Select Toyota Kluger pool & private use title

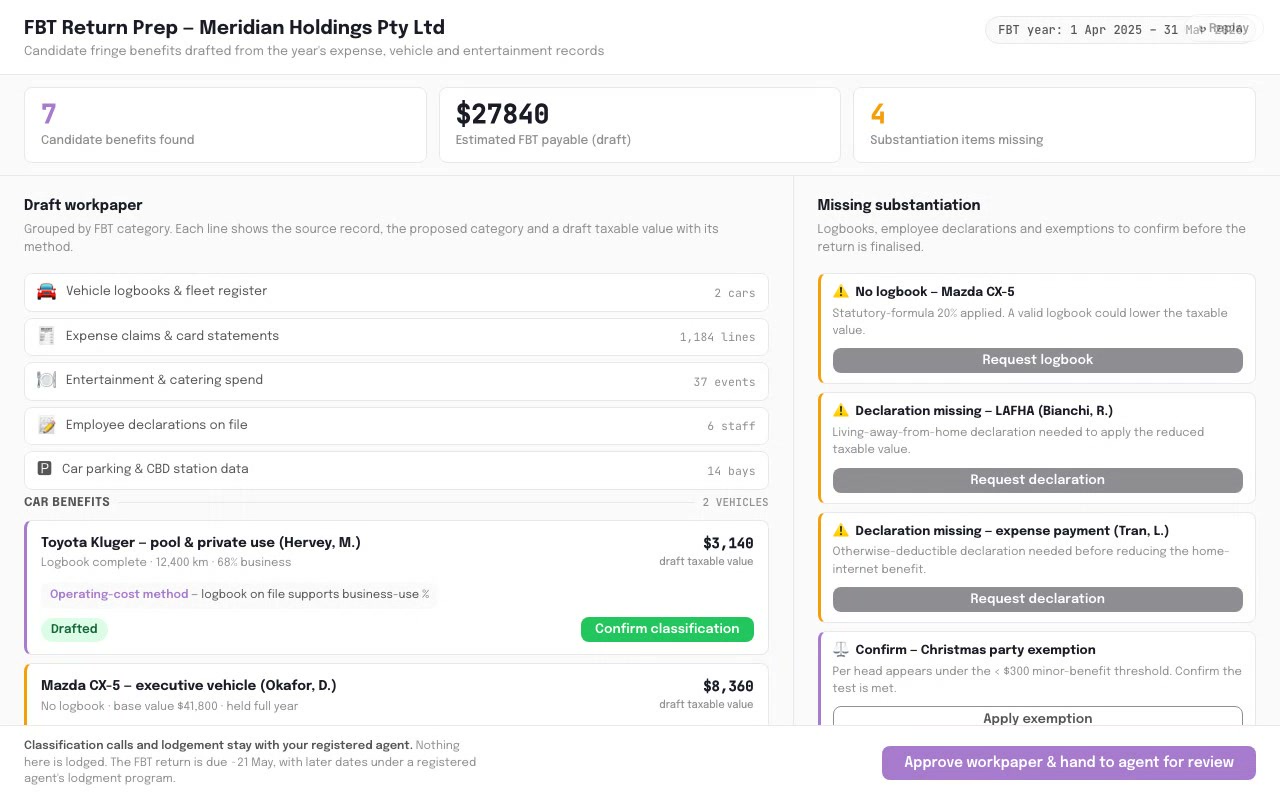pyautogui.click(x=201, y=543)
